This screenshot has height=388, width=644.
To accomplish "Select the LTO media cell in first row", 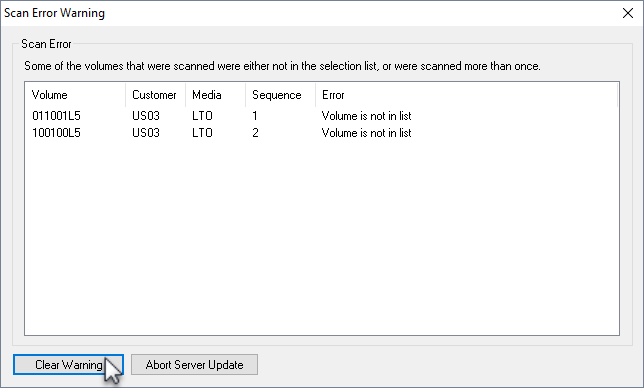I will point(202,116).
